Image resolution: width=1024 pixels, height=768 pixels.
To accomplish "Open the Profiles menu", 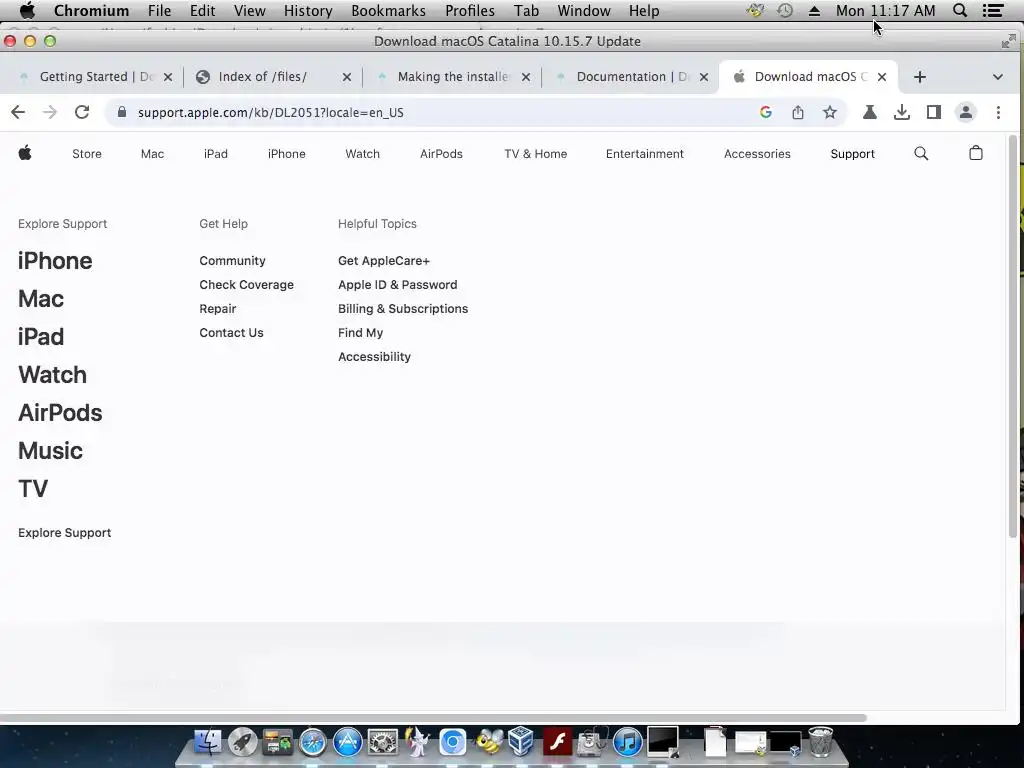I will tap(470, 10).
